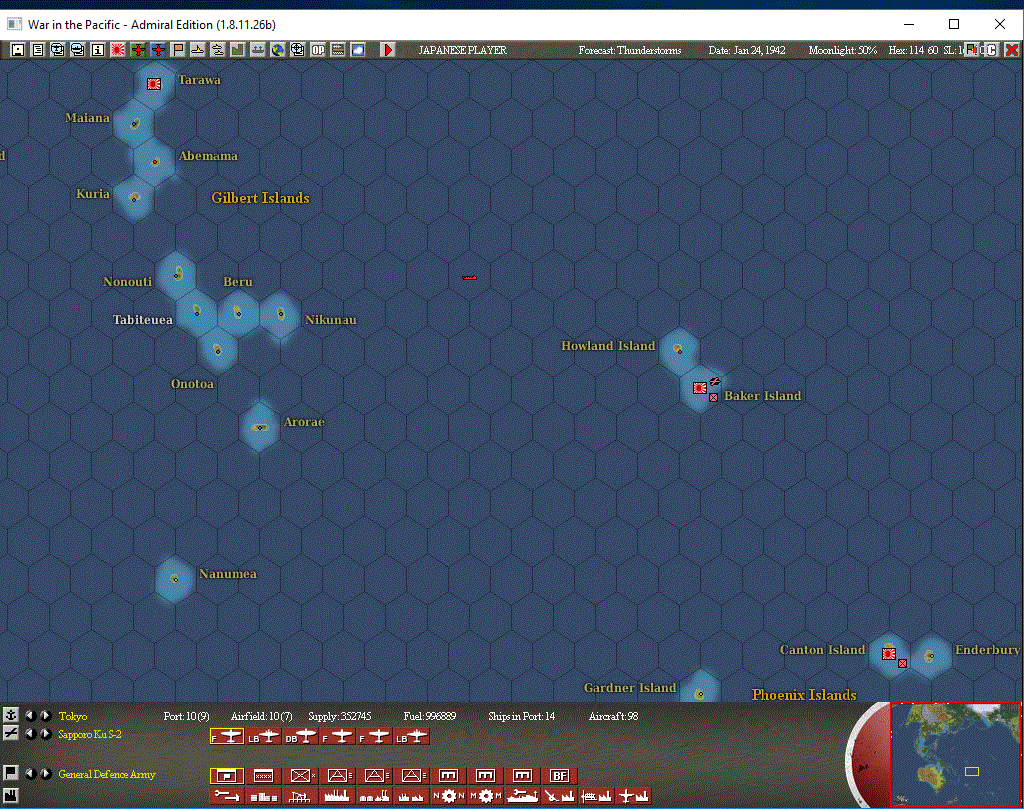Select the infantry crossed-box unit icon
The image size is (1024, 809).
300,776
